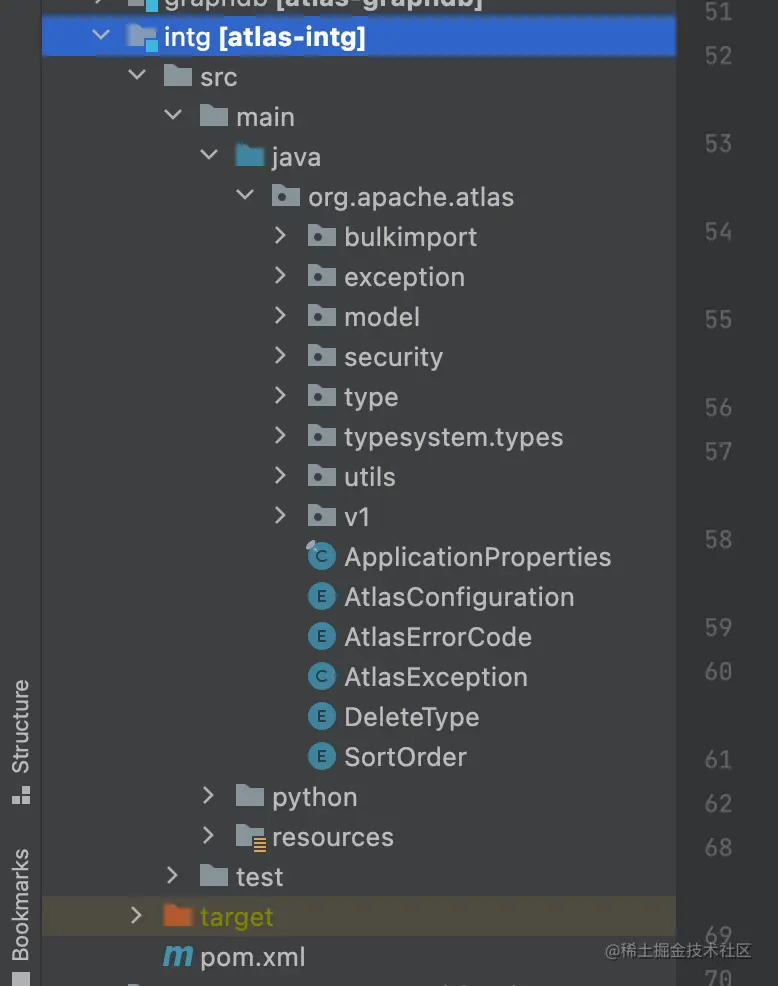The width and height of the screenshot is (778, 986).
Task: Click the org.apache.atlas package icon
Action: click(286, 196)
